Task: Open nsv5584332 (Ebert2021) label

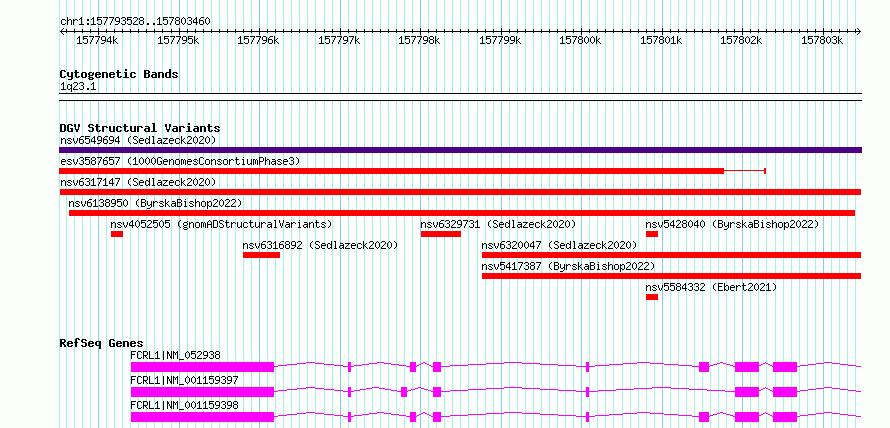Action: pyautogui.click(x=711, y=287)
